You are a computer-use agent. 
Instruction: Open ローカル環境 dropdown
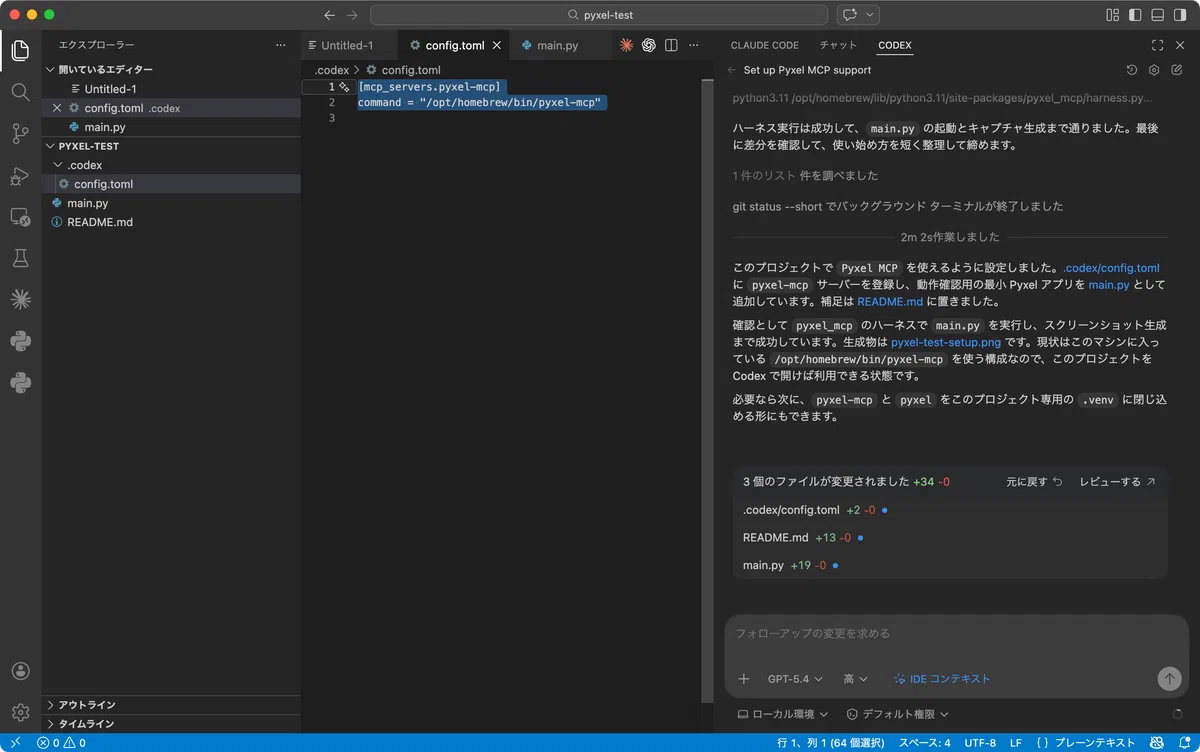[783, 714]
